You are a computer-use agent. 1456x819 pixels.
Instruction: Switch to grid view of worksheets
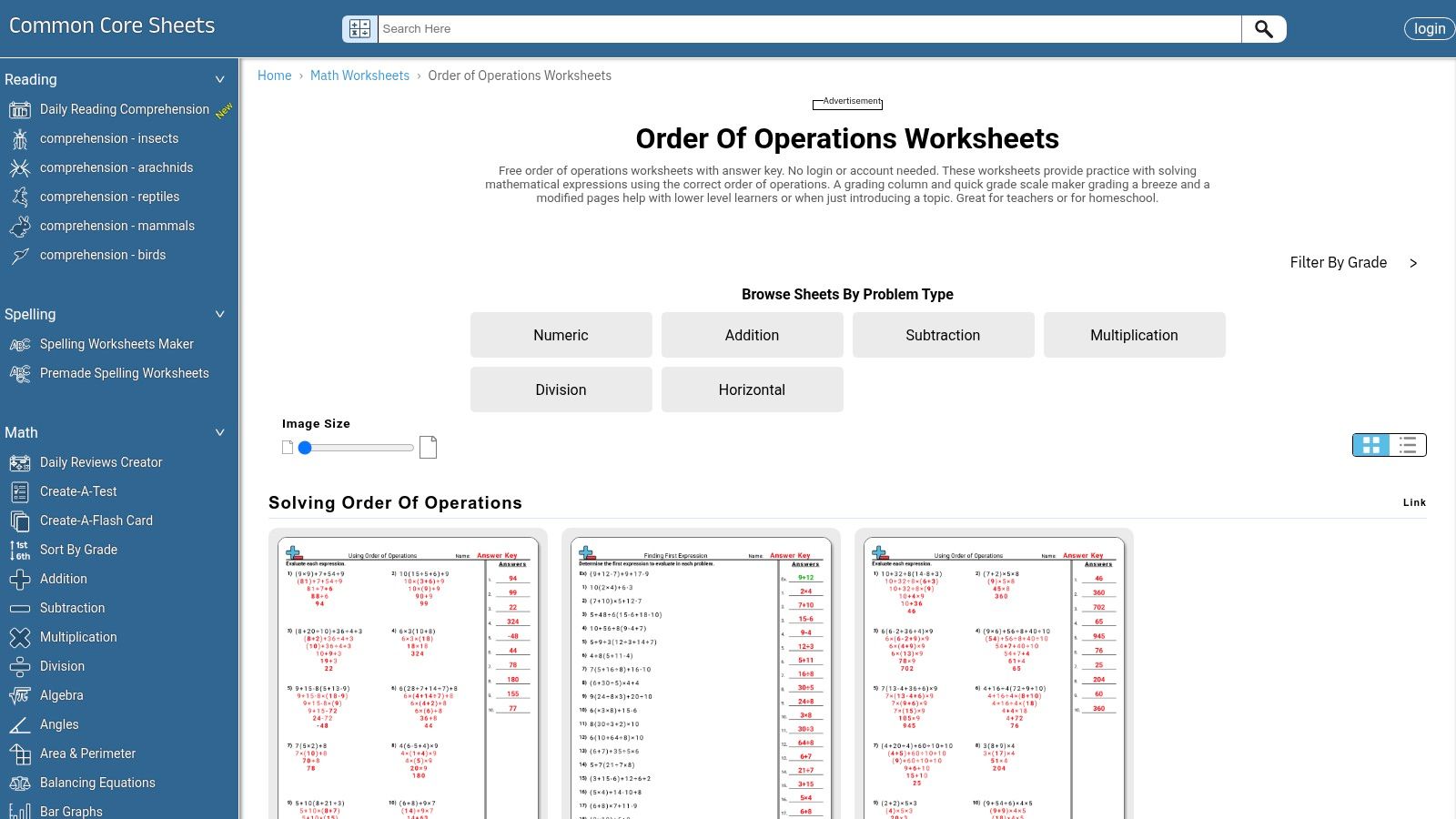pyautogui.click(x=1372, y=445)
